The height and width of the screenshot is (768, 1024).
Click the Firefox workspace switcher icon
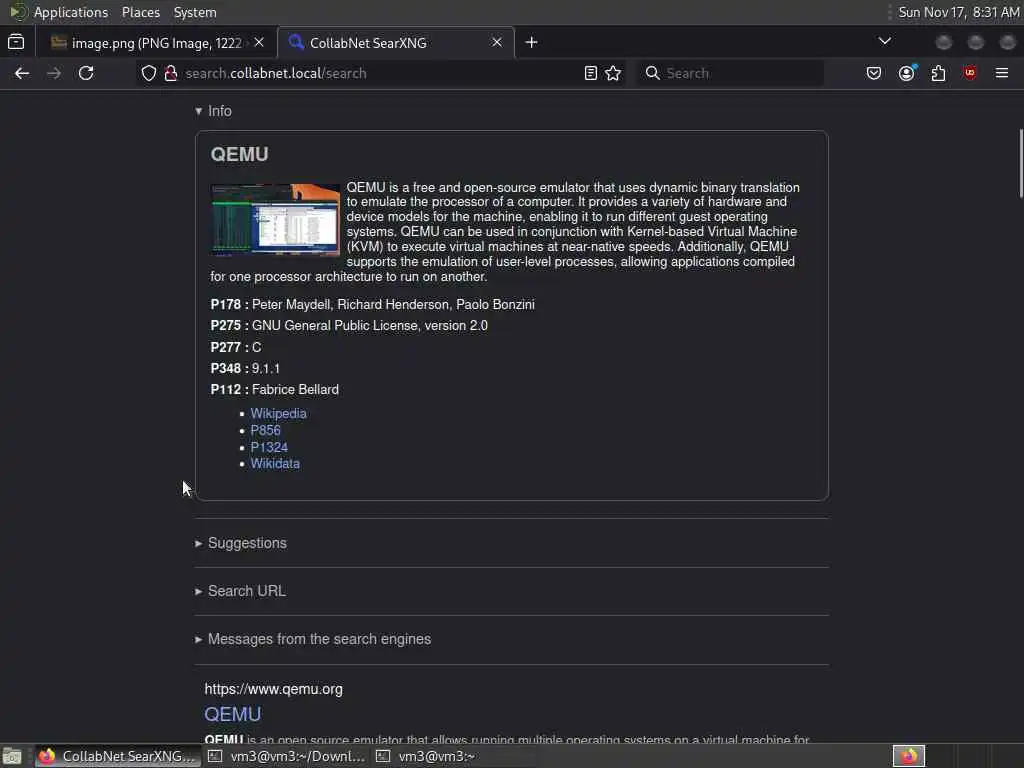[x=908, y=756]
